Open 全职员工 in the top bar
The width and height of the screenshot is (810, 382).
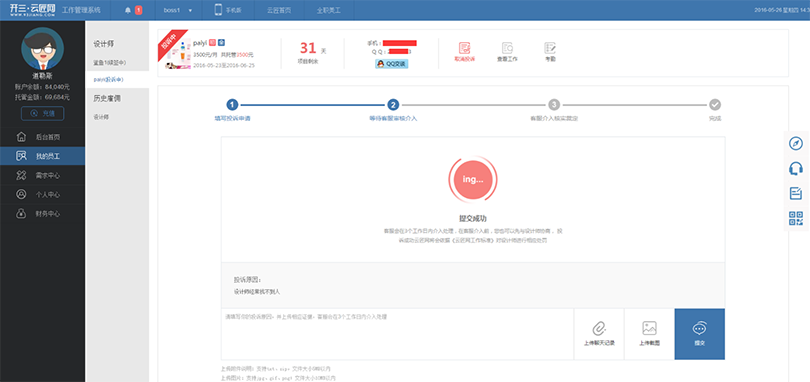click(x=328, y=10)
